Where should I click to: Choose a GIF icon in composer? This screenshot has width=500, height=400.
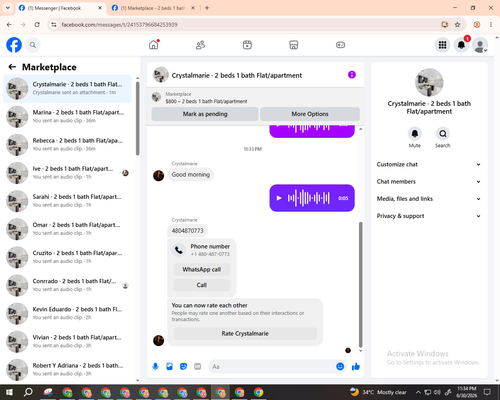[198, 367]
